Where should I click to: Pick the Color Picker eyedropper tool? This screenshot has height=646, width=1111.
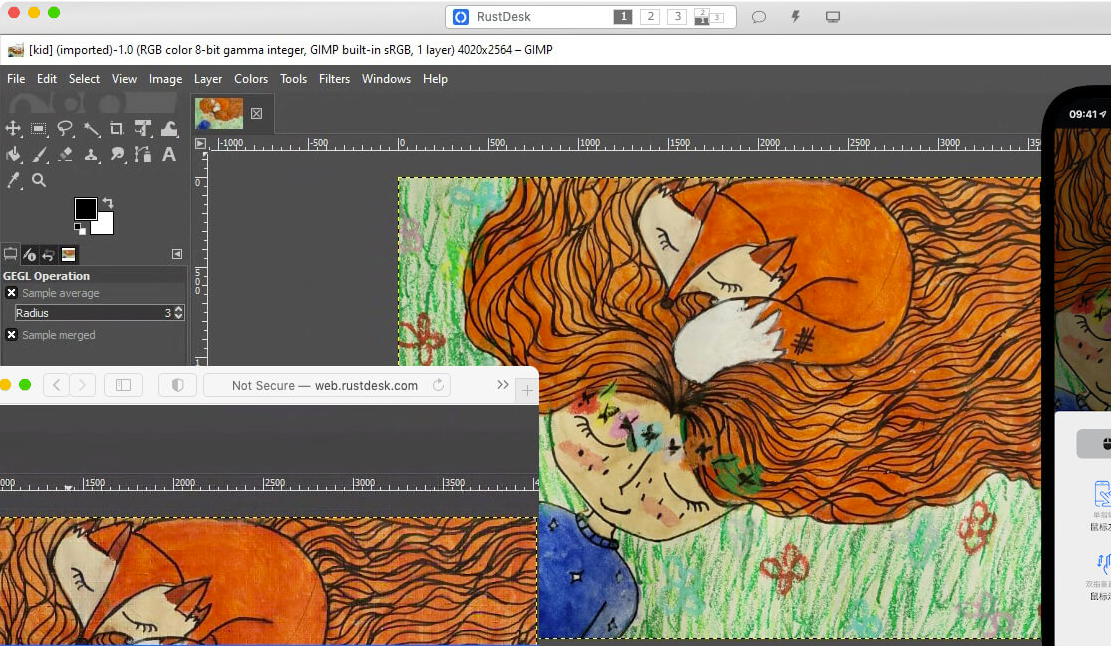[x=13, y=181]
